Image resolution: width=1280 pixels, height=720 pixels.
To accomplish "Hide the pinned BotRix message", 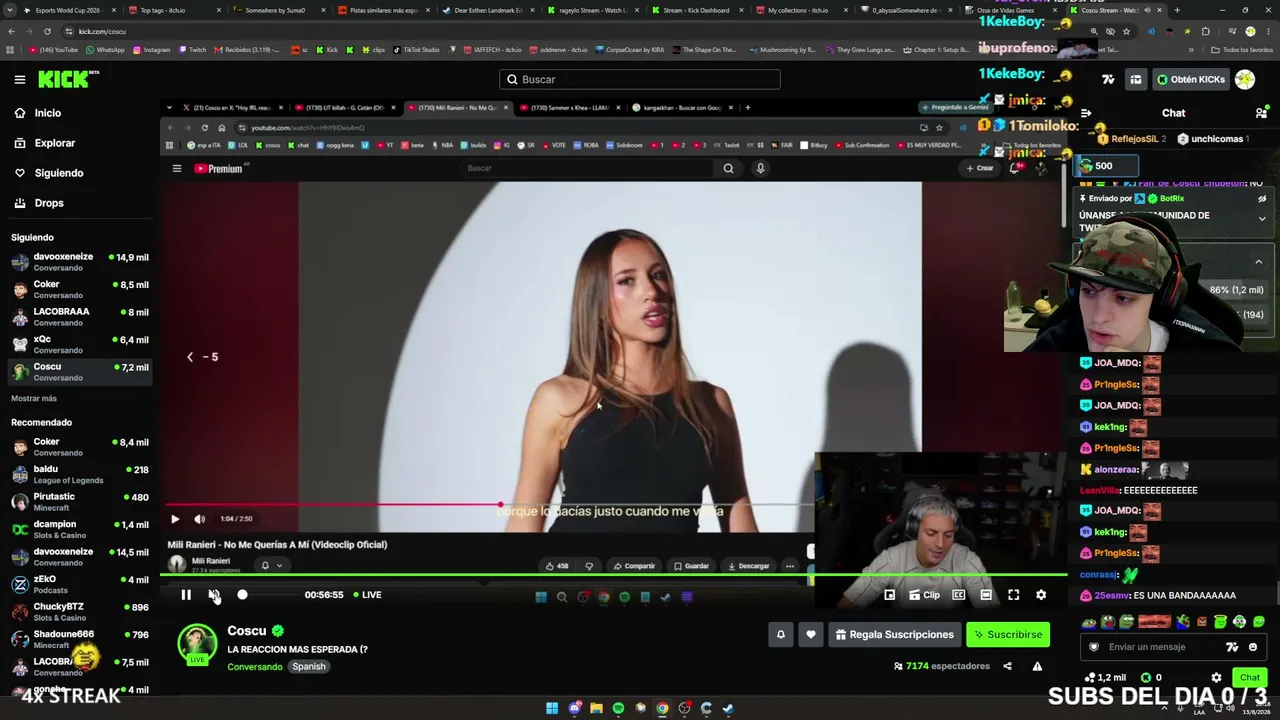I will click(1262, 199).
